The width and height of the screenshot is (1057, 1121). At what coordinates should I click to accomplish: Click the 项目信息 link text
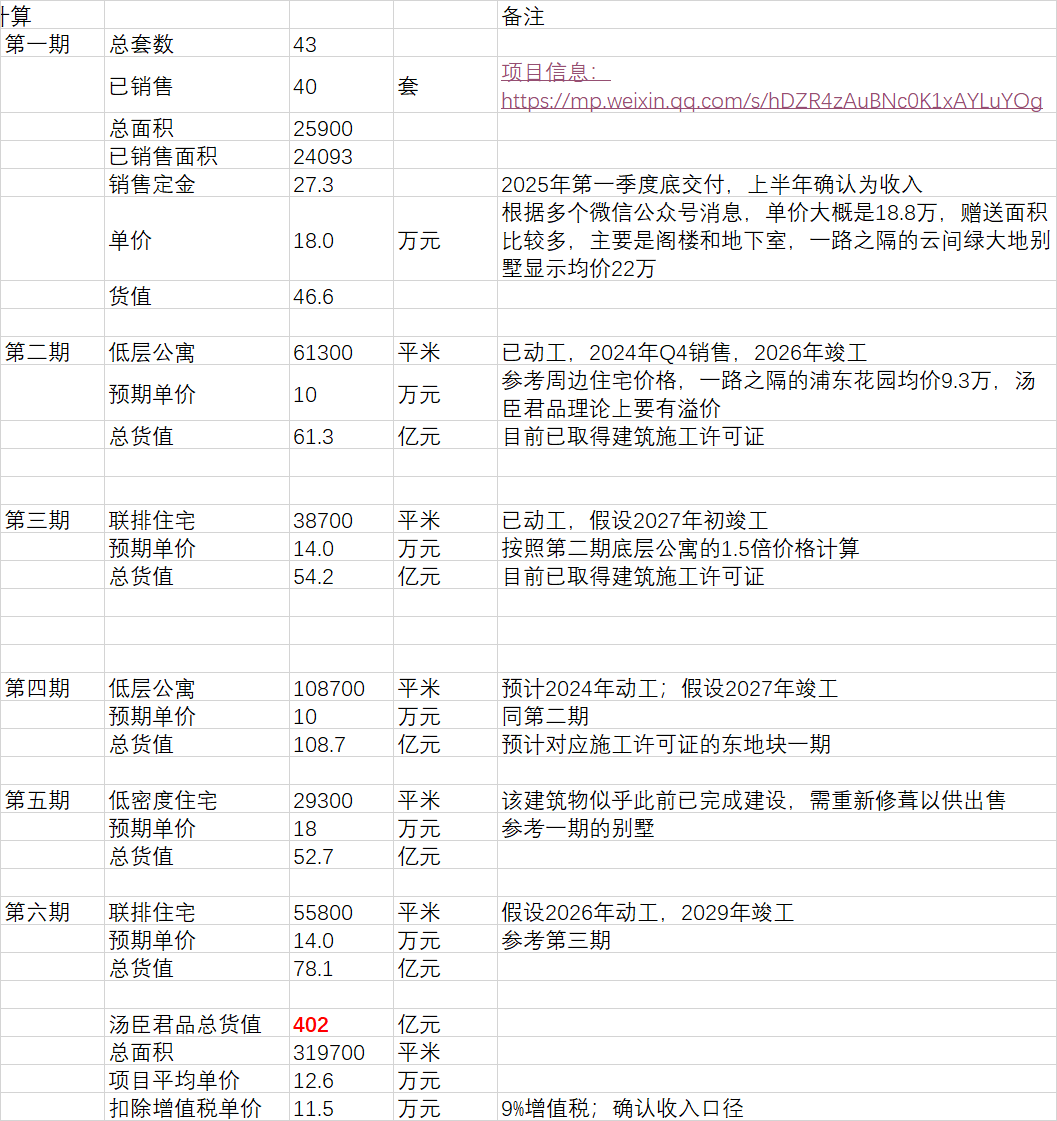556,72
